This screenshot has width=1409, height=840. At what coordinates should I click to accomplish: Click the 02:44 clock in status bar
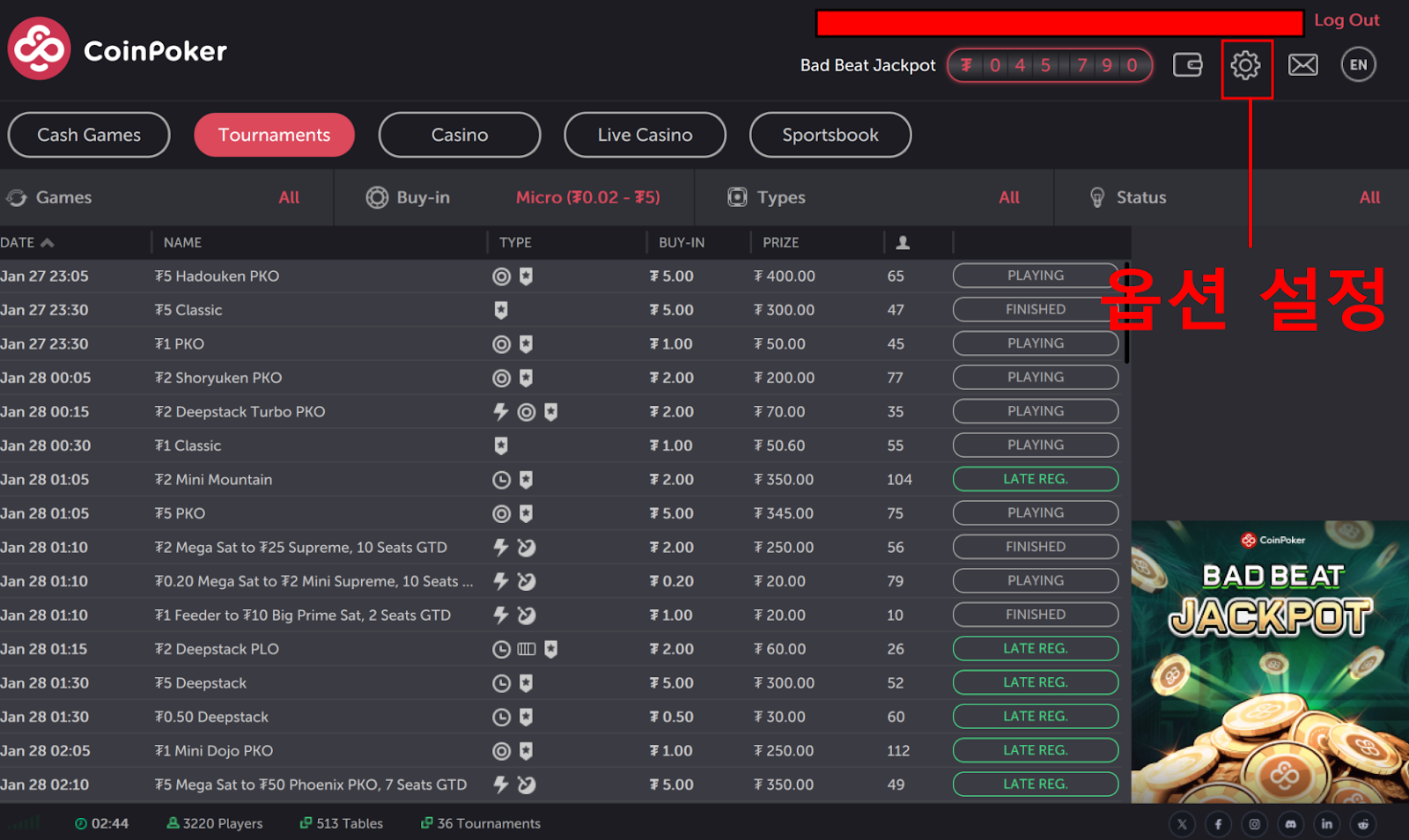pyautogui.click(x=102, y=823)
